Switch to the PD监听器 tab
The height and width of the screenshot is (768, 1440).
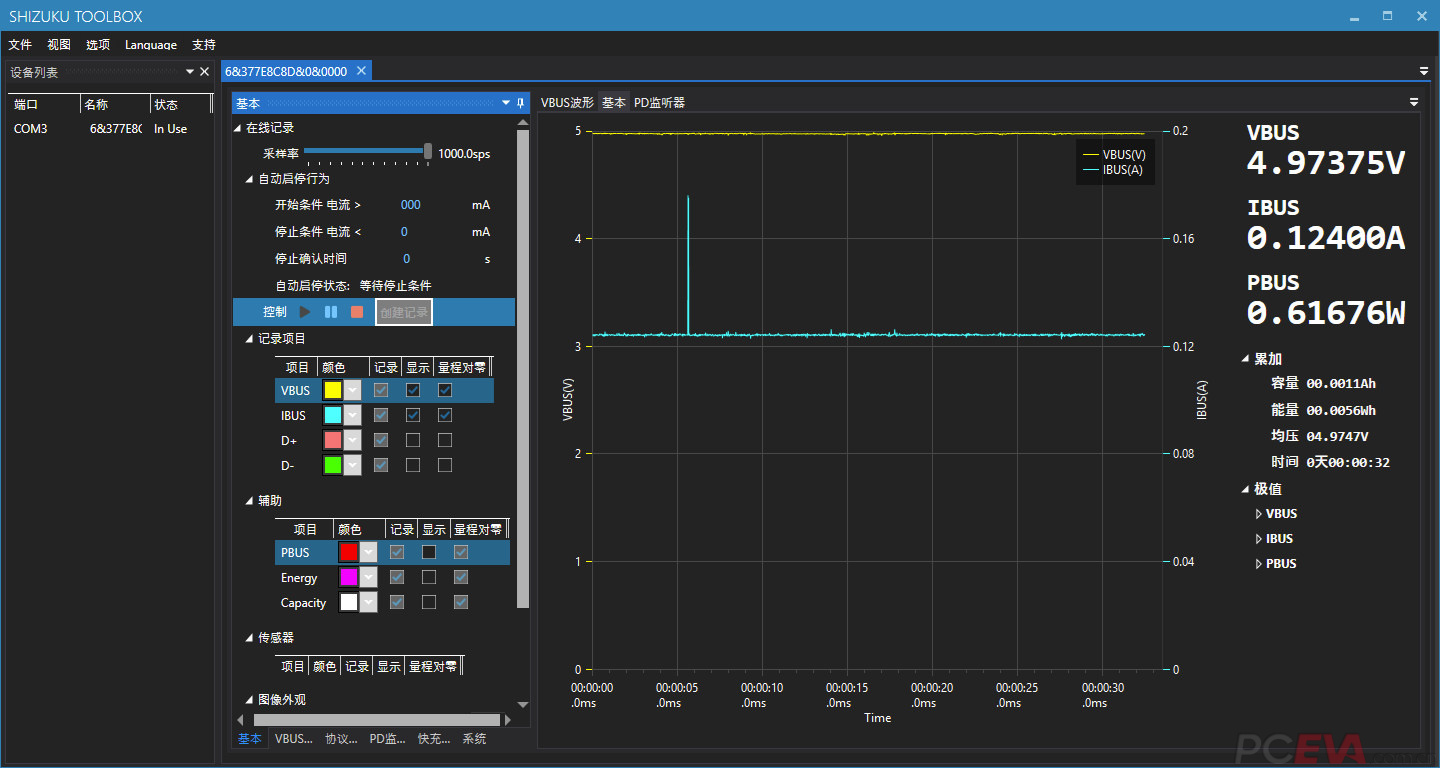[x=659, y=103]
